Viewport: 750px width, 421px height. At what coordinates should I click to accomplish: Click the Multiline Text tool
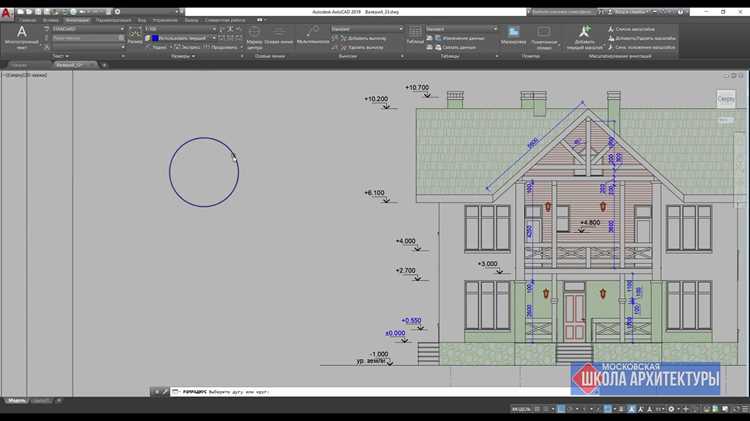coord(22,37)
